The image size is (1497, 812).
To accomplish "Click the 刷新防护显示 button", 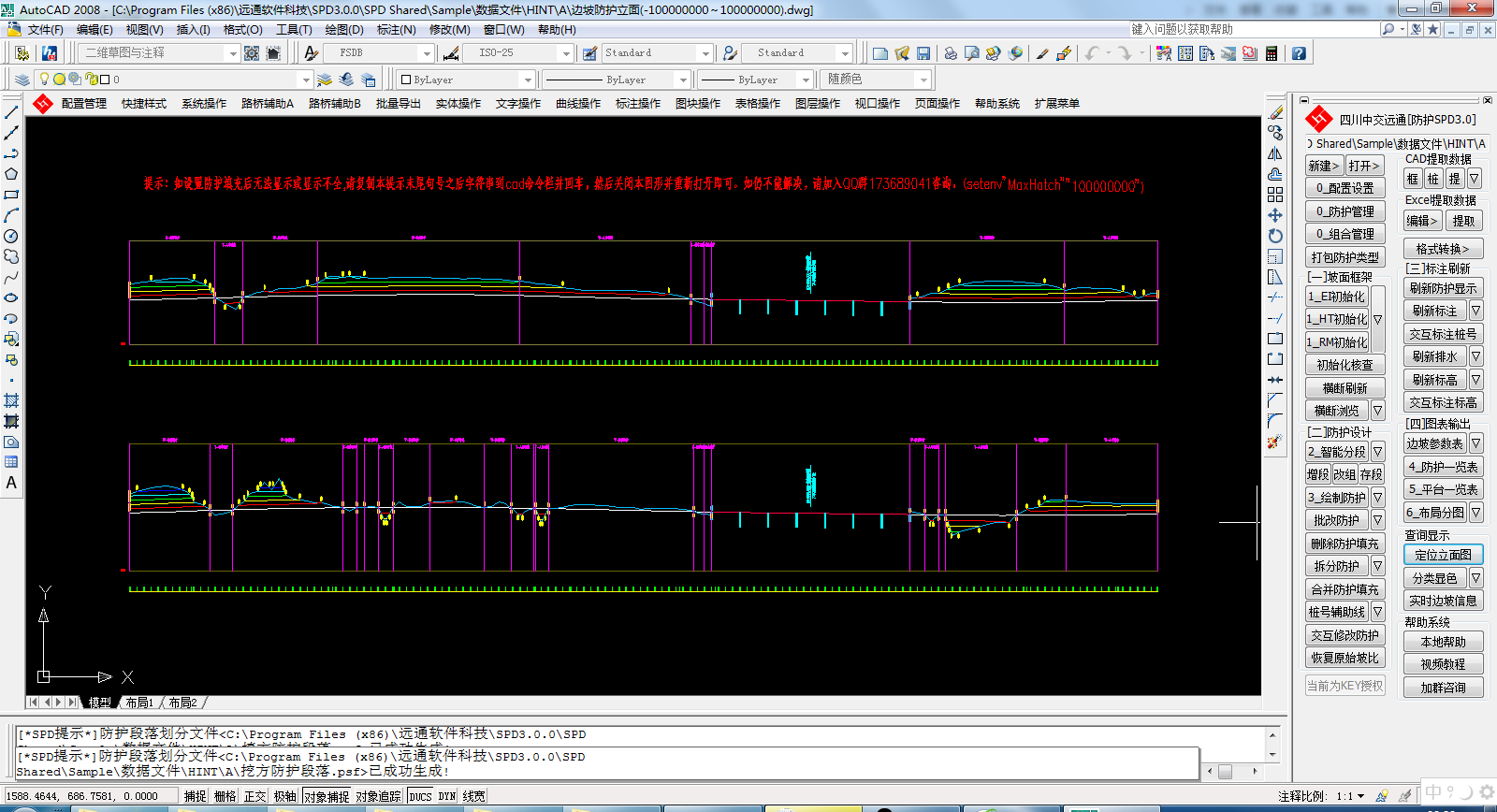I will [x=1443, y=288].
